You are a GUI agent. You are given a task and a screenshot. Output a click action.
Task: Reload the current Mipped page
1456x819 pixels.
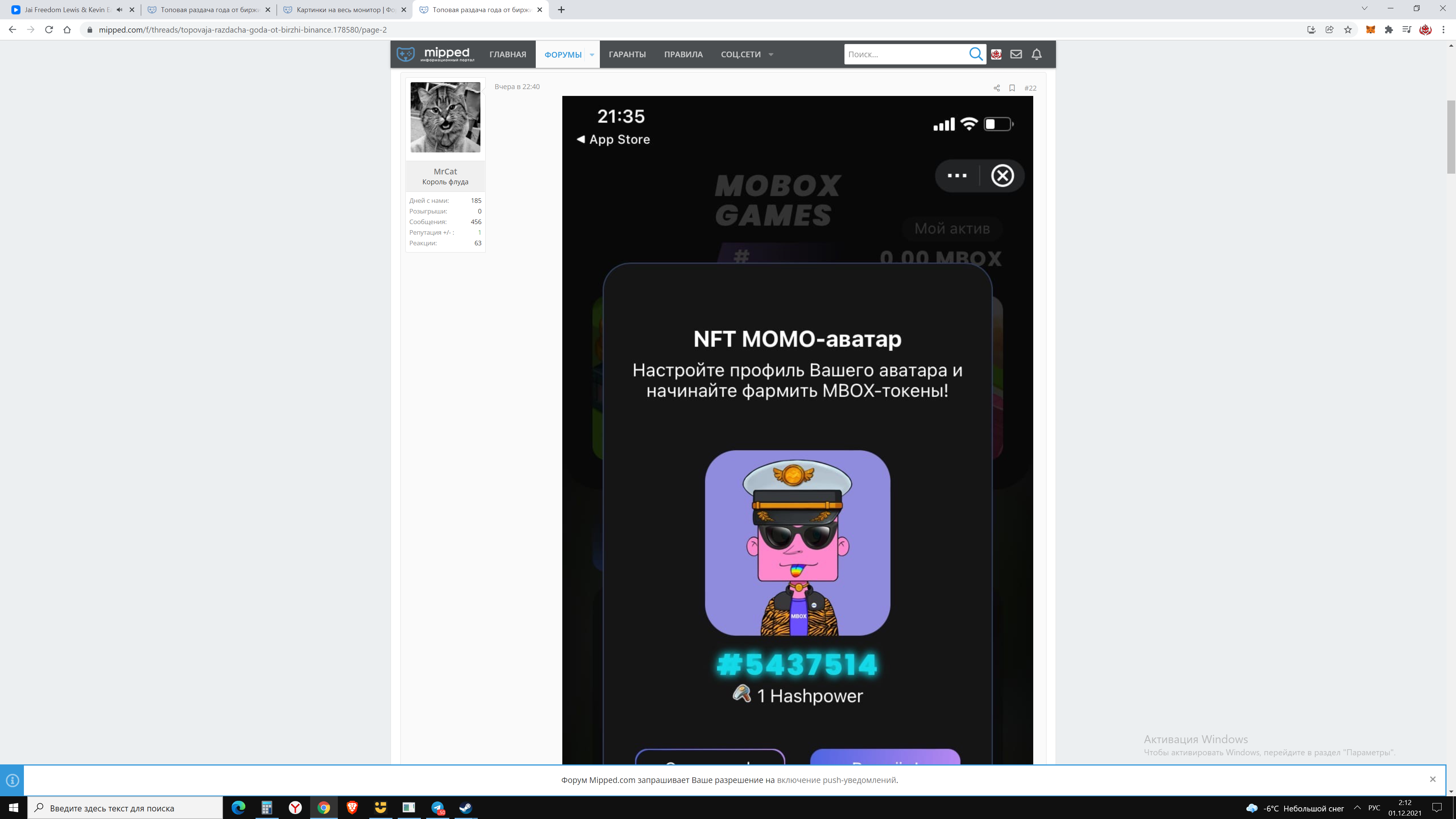click(x=49, y=30)
